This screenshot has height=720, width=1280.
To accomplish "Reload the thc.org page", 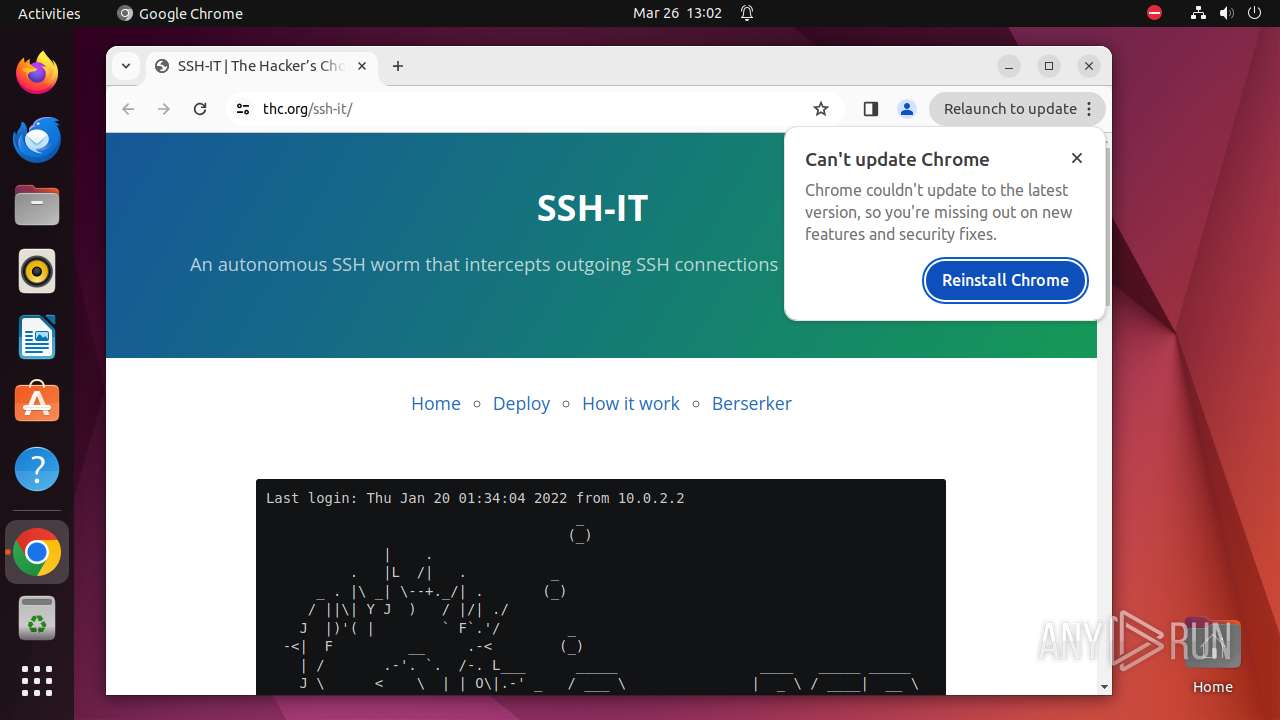I will pyautogui.click(x=200, y=109).
